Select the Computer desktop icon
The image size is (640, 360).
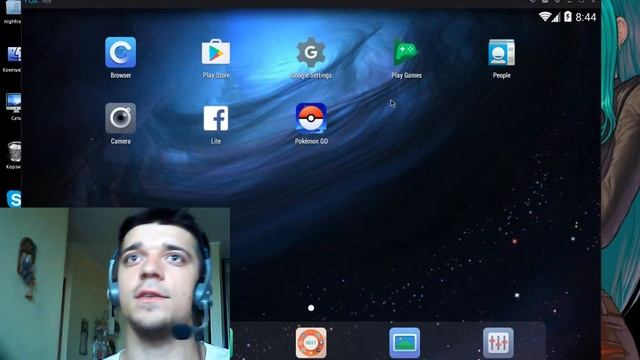(14, 54)
